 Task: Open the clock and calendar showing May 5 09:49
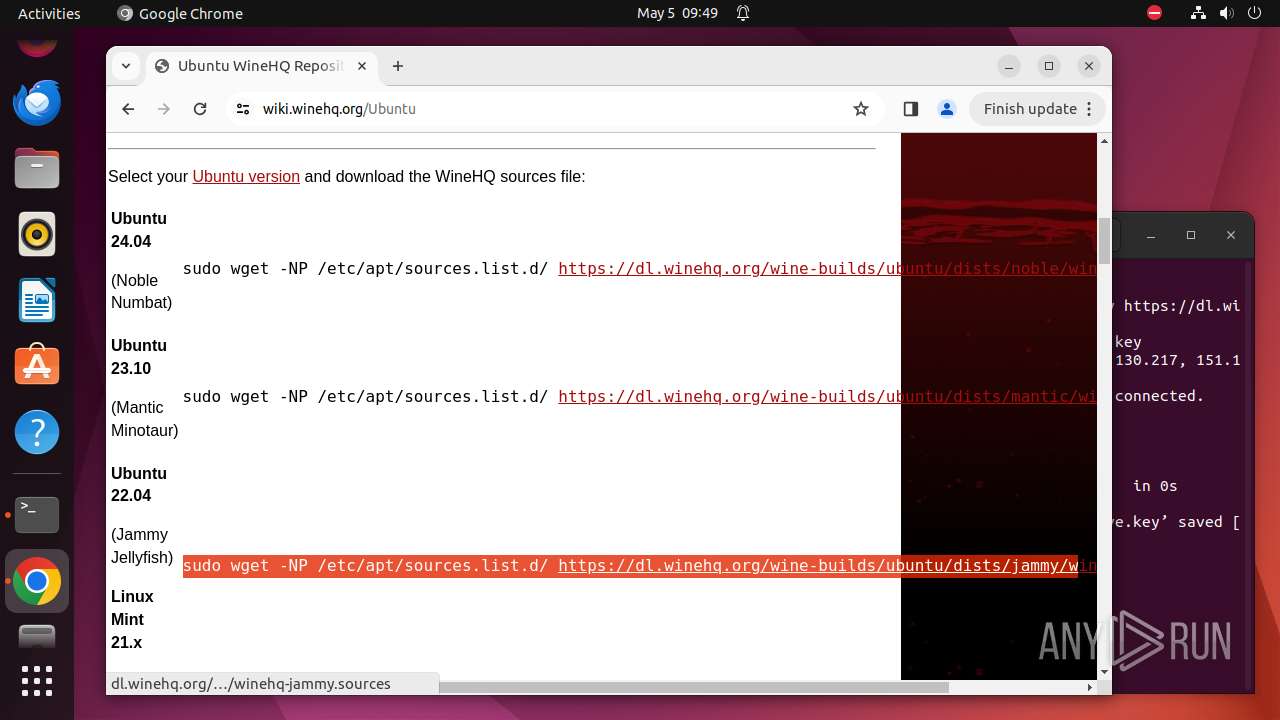[x=677, y=13]
